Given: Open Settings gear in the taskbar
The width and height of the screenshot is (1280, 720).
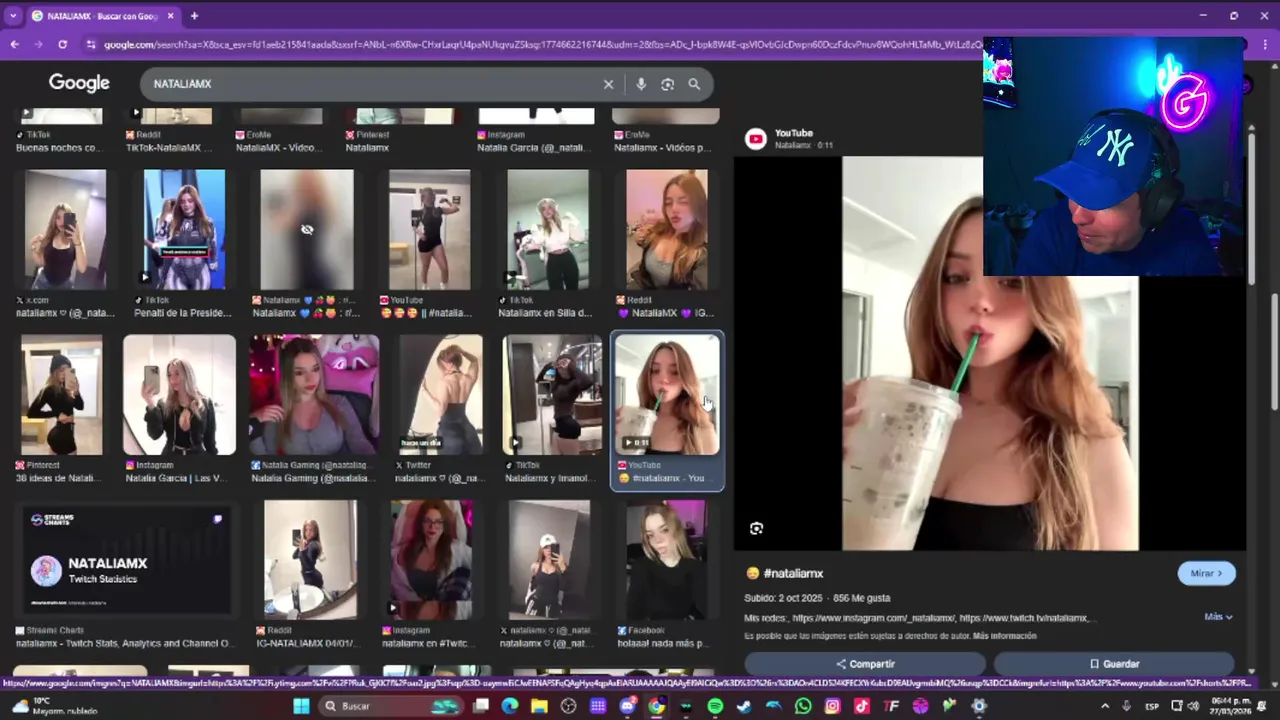Looking at the screenshot, I should pyautogui.click(x=978, y=706).
